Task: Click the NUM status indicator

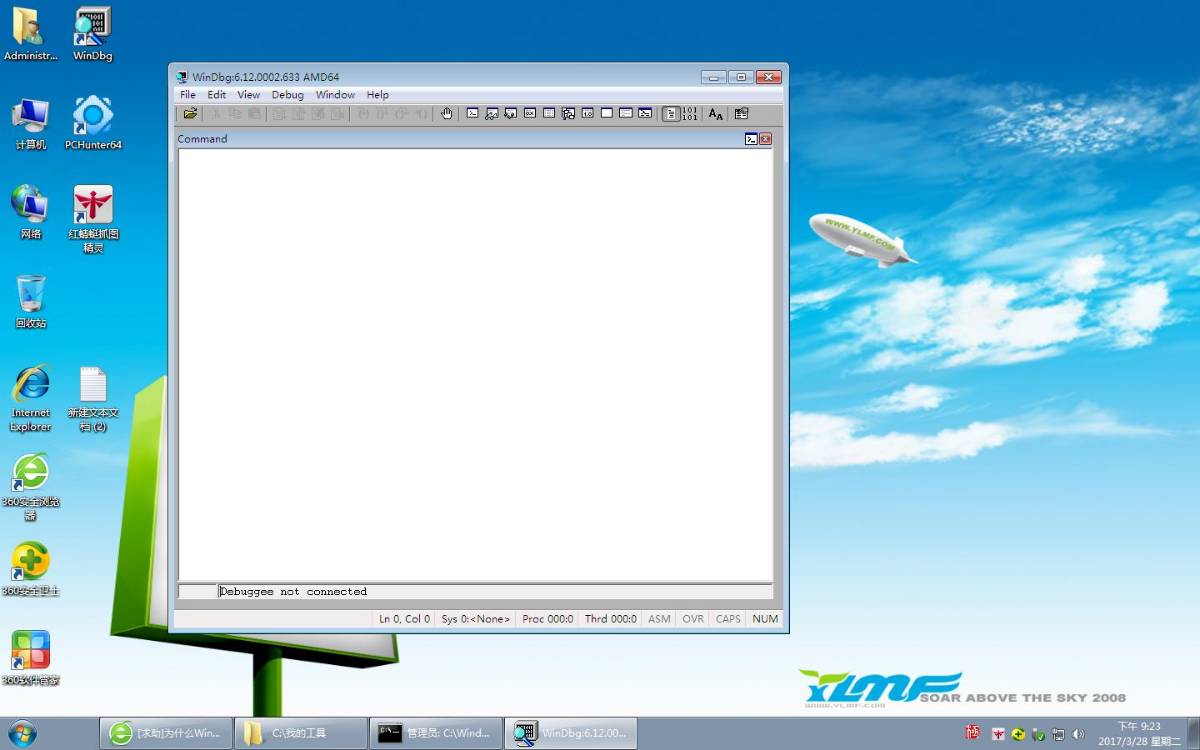Action: click(765, 619)
